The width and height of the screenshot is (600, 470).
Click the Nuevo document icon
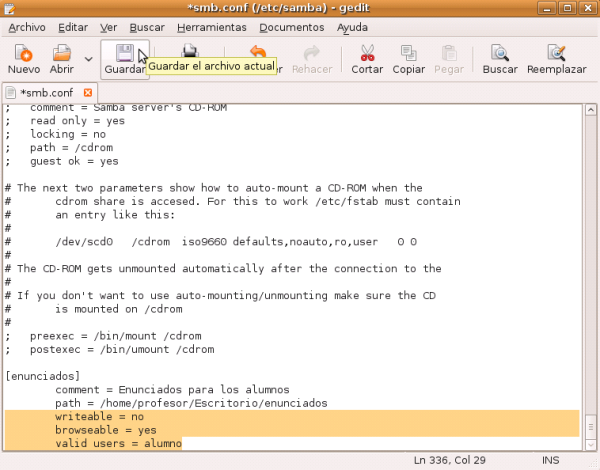(24, 58)
